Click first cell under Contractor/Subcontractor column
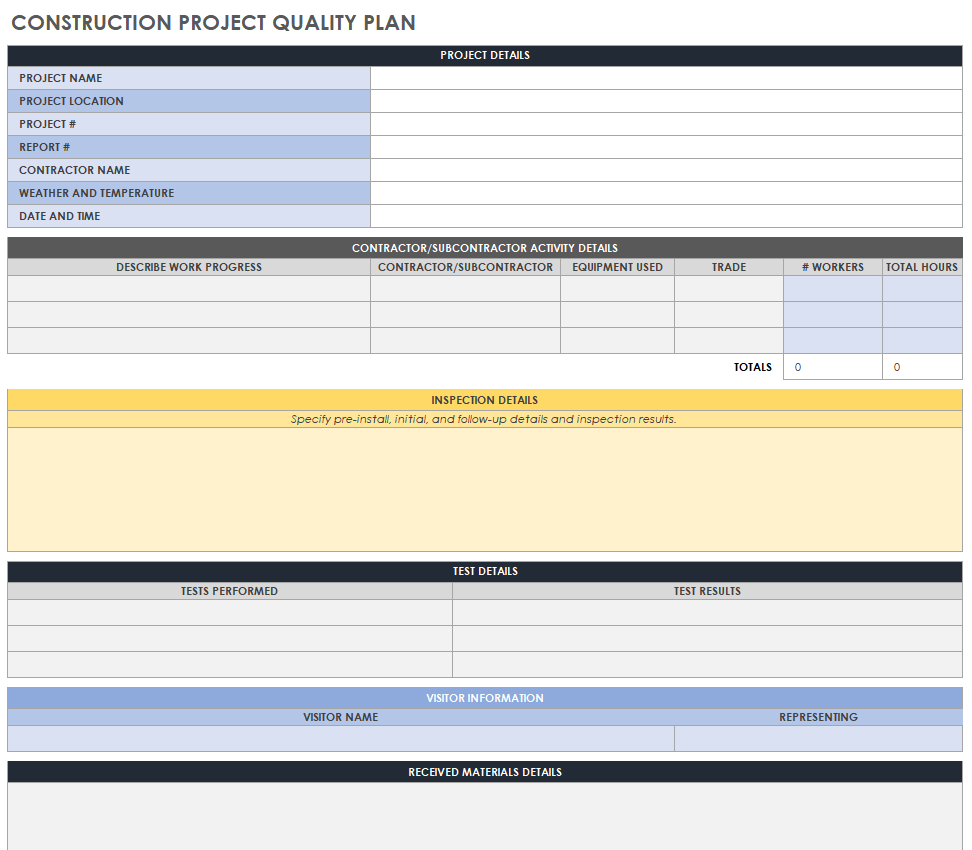 click(465, 289)
